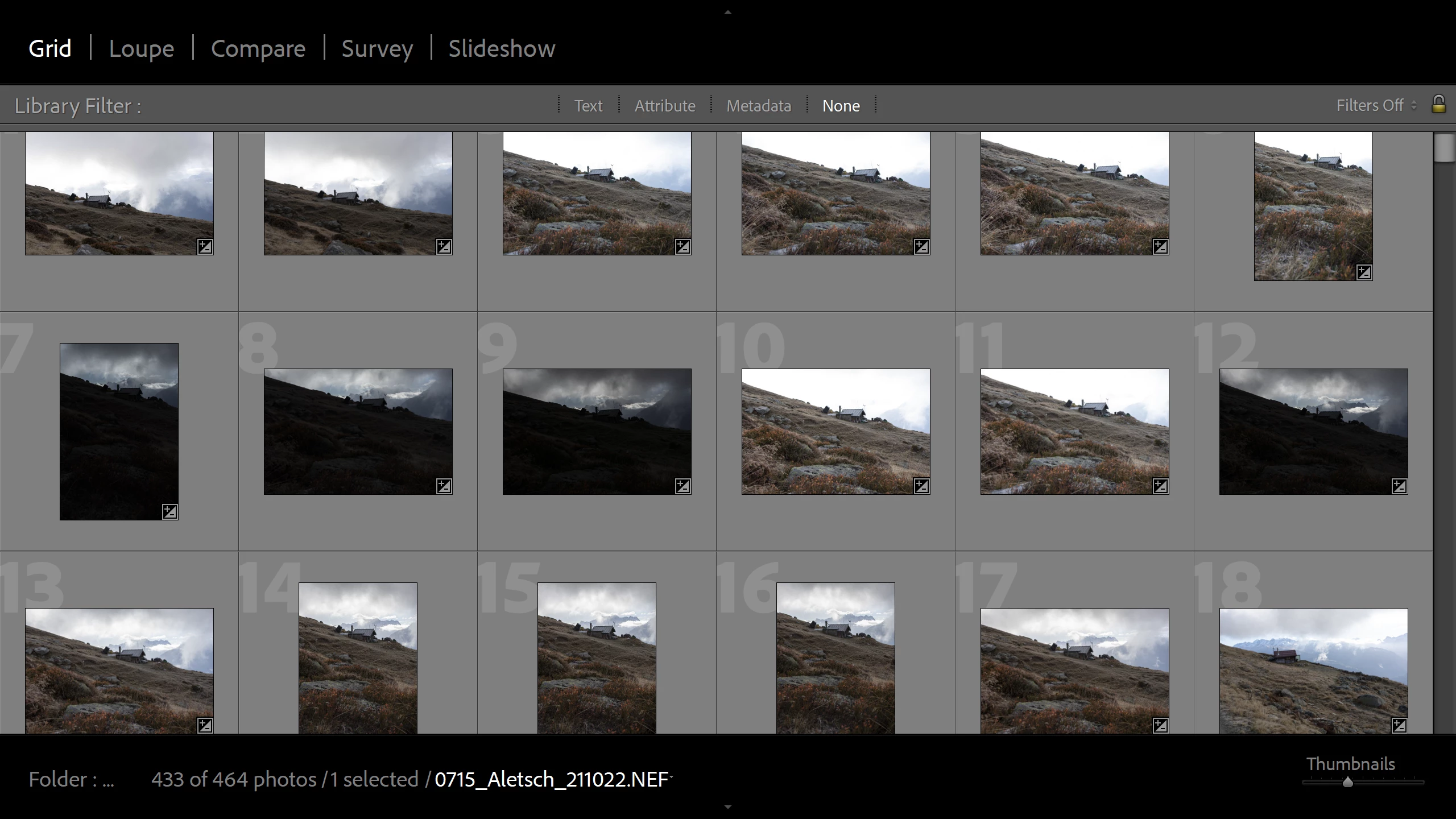Expand the bottom filmstrip panel arrow

[727, 806]
